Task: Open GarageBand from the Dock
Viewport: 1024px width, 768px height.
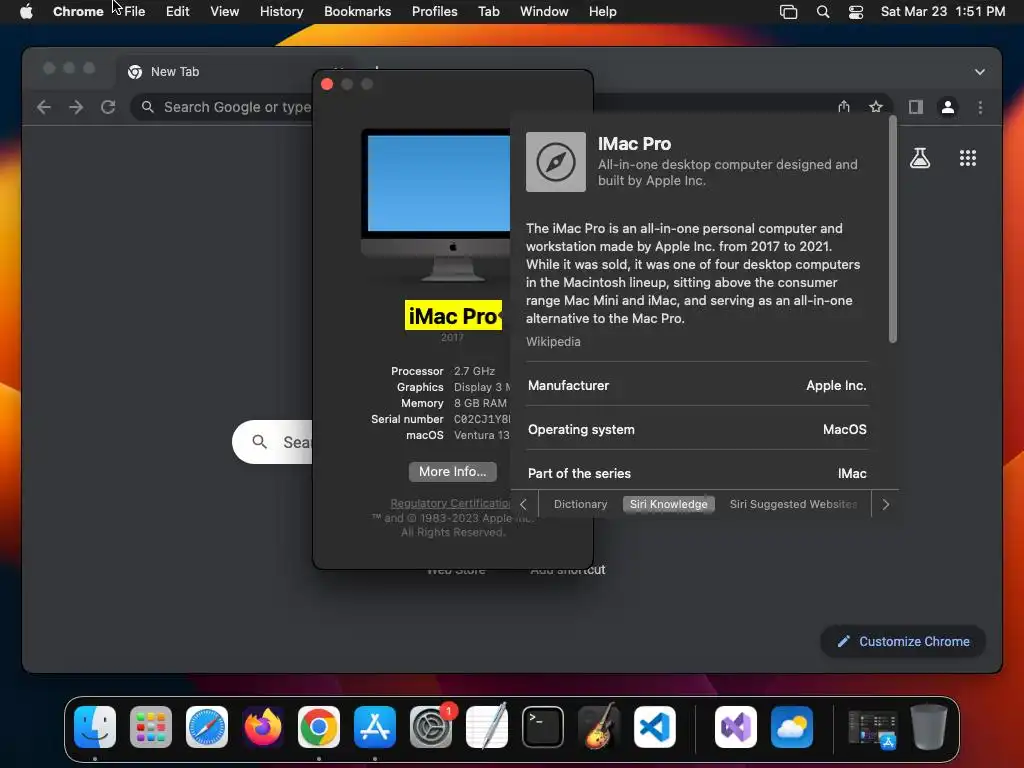Action: click(x=599, y=727)
